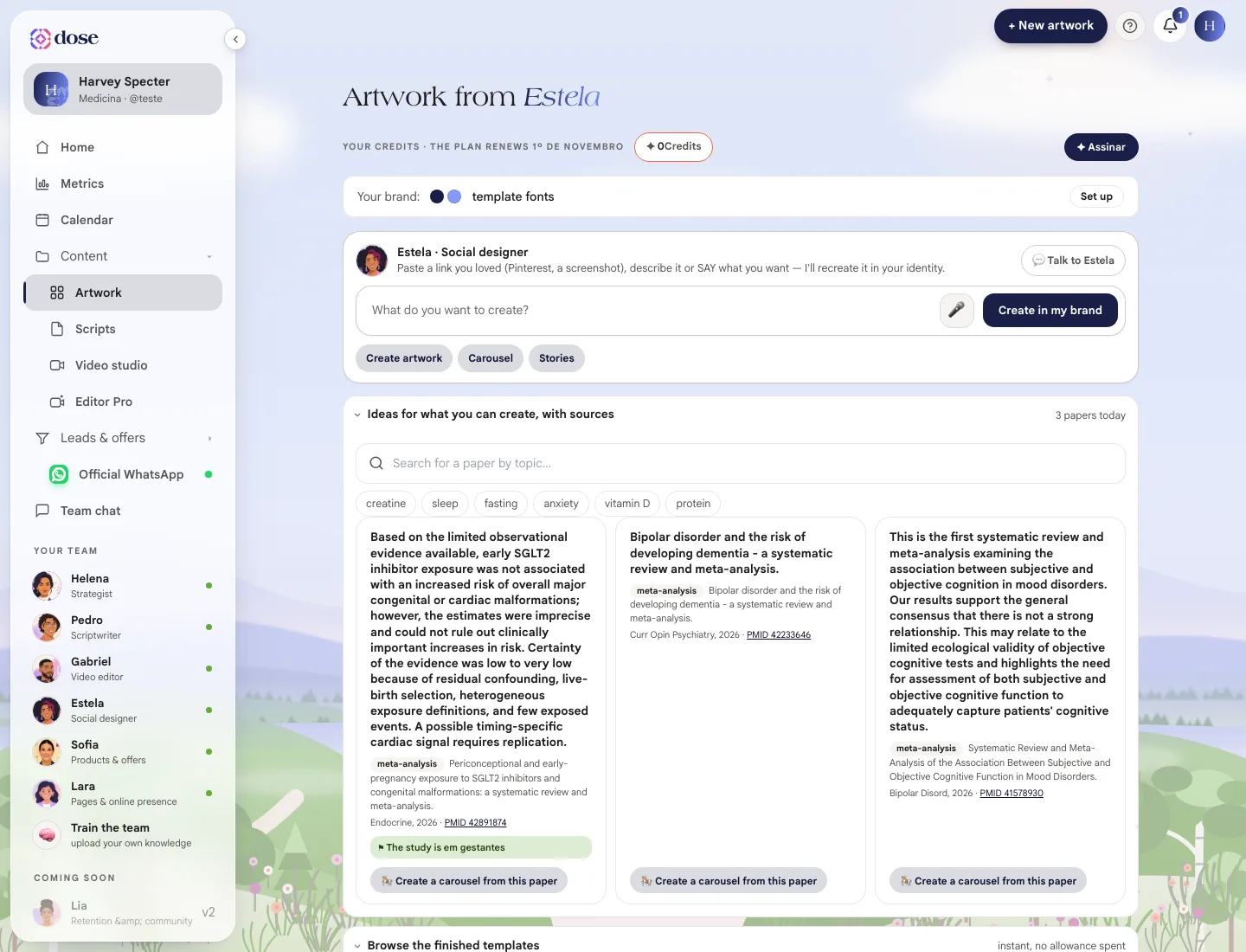The width and height of the screenshot is (1246, 952).
Task: Click Create in my brand button
Action: coord(1050,310)
